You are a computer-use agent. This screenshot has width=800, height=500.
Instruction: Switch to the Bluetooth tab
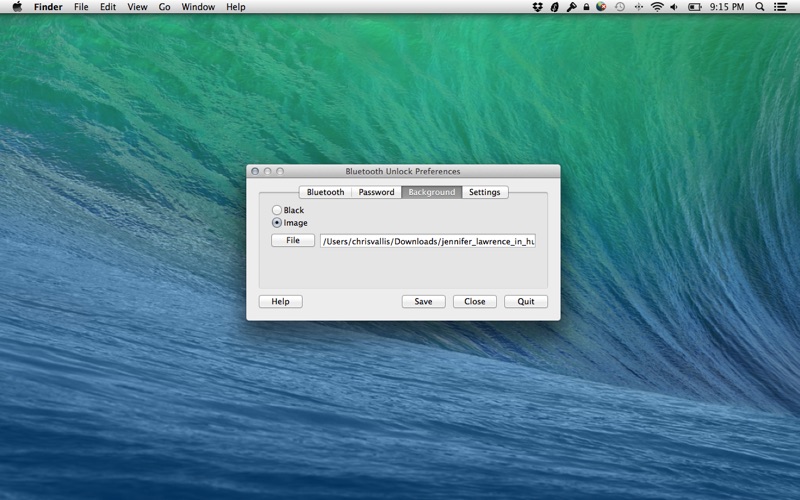[325, 192]
